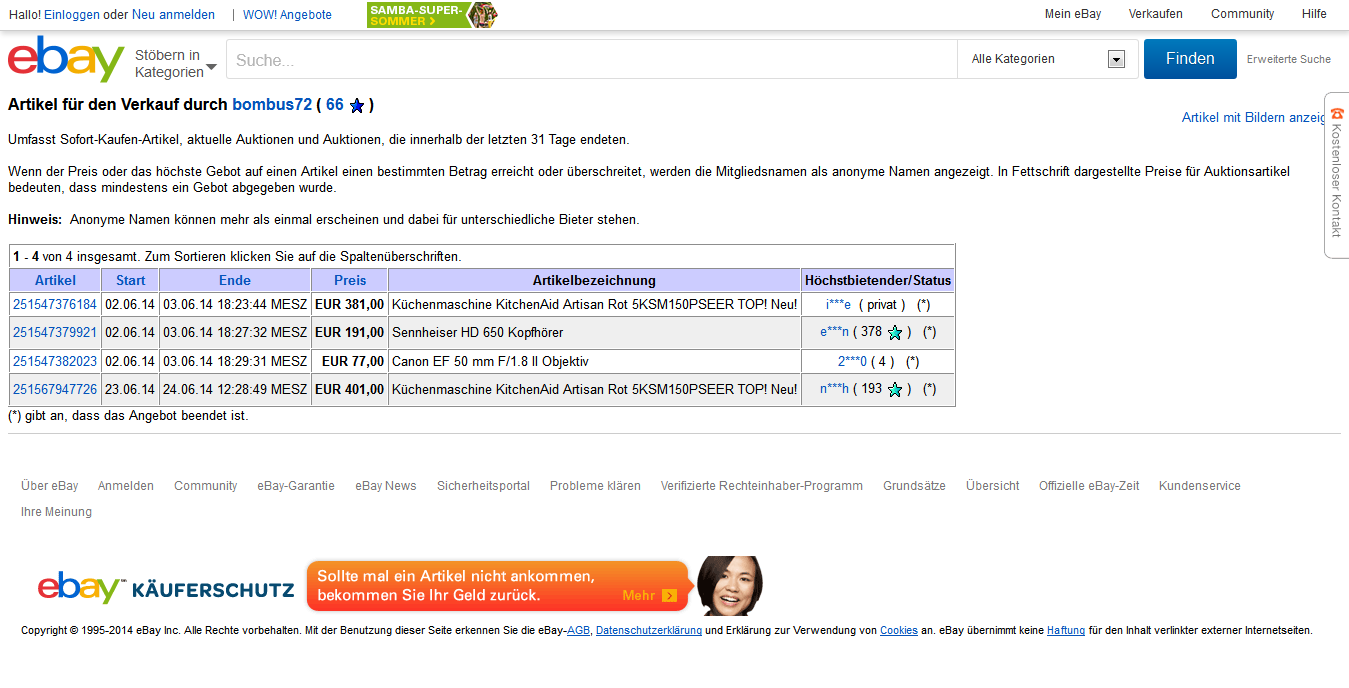The height and width of the screenshot is (688, 1349).
Task: Open item number 251547376184
Action: click(x=55, y=304)
